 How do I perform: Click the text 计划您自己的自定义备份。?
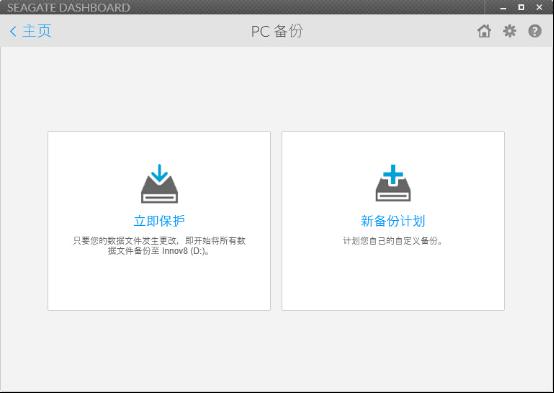[x=393, y=241]
